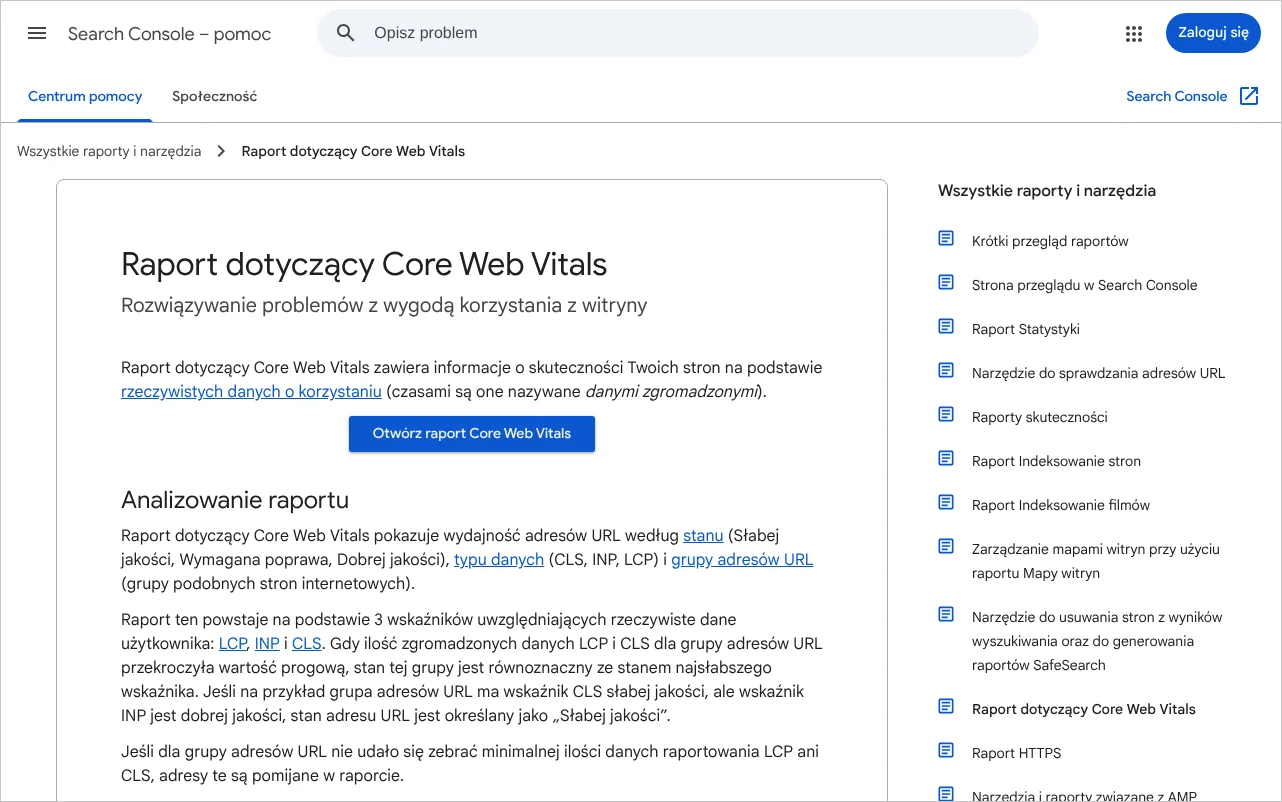Open Narzędzie do sprawdzania adresów URL article

[1098, 373]
